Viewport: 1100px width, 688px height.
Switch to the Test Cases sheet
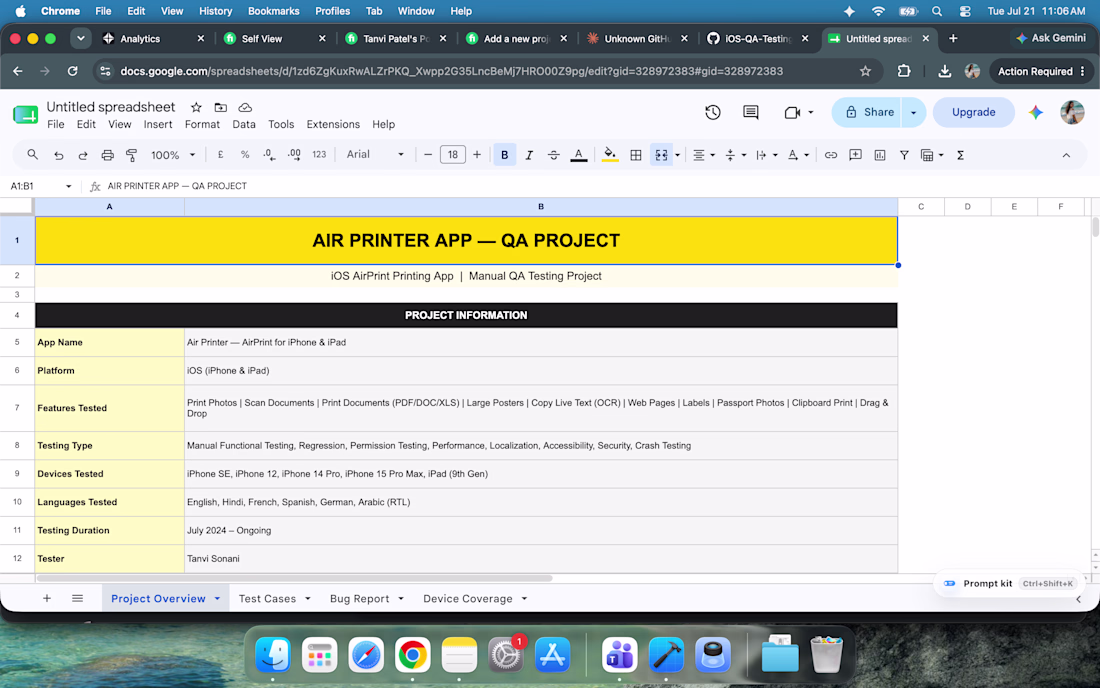pos(267,598)
